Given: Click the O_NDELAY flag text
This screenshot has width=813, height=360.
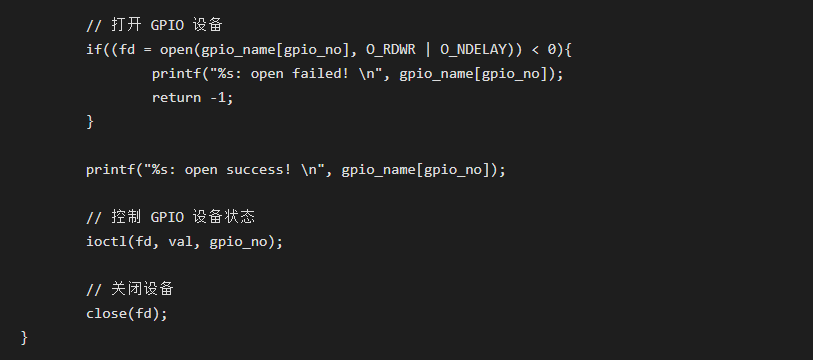Looking at the screenshot, I should point(473,49).
